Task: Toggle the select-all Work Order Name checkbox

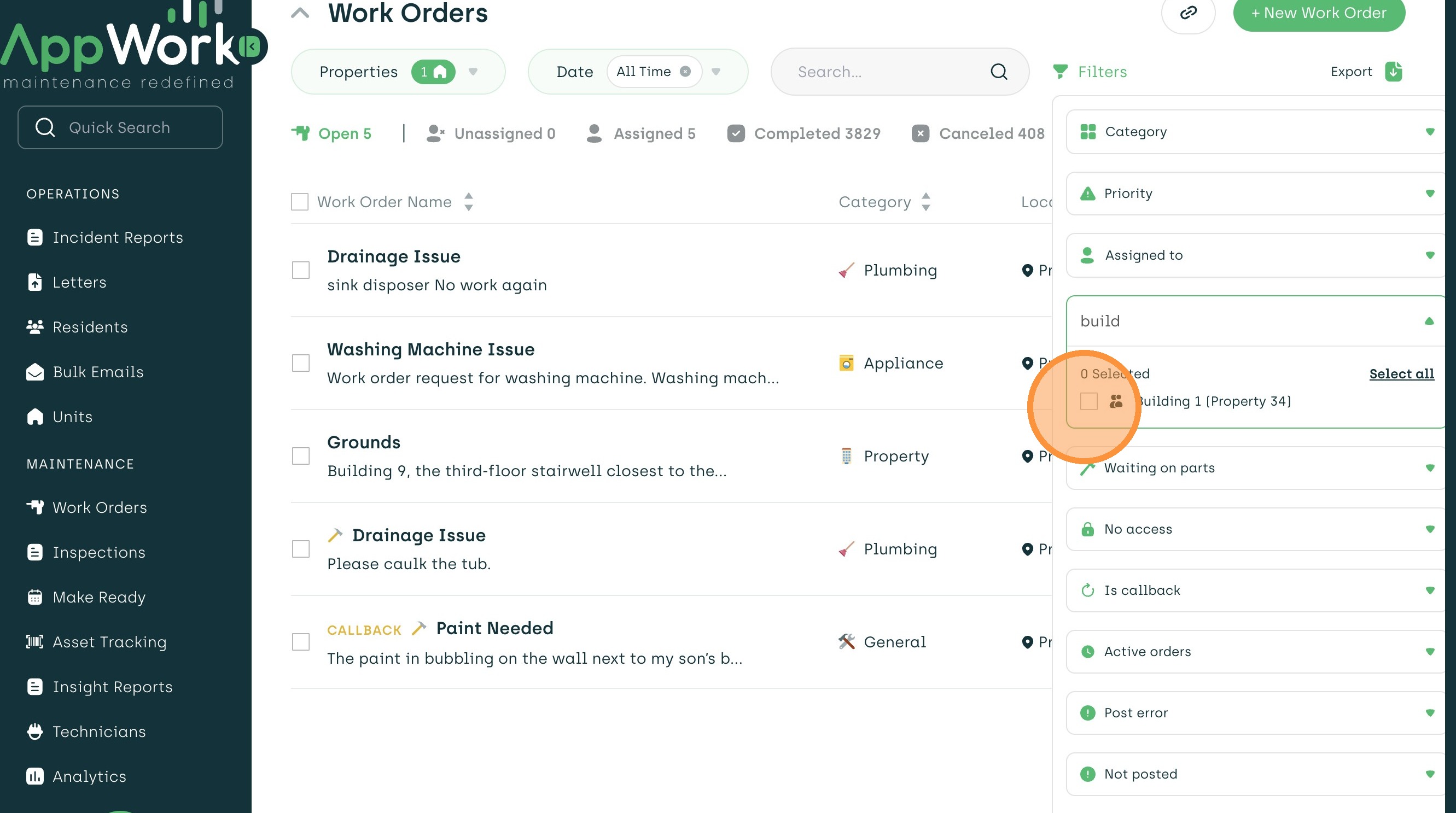Action: [300, 202]
